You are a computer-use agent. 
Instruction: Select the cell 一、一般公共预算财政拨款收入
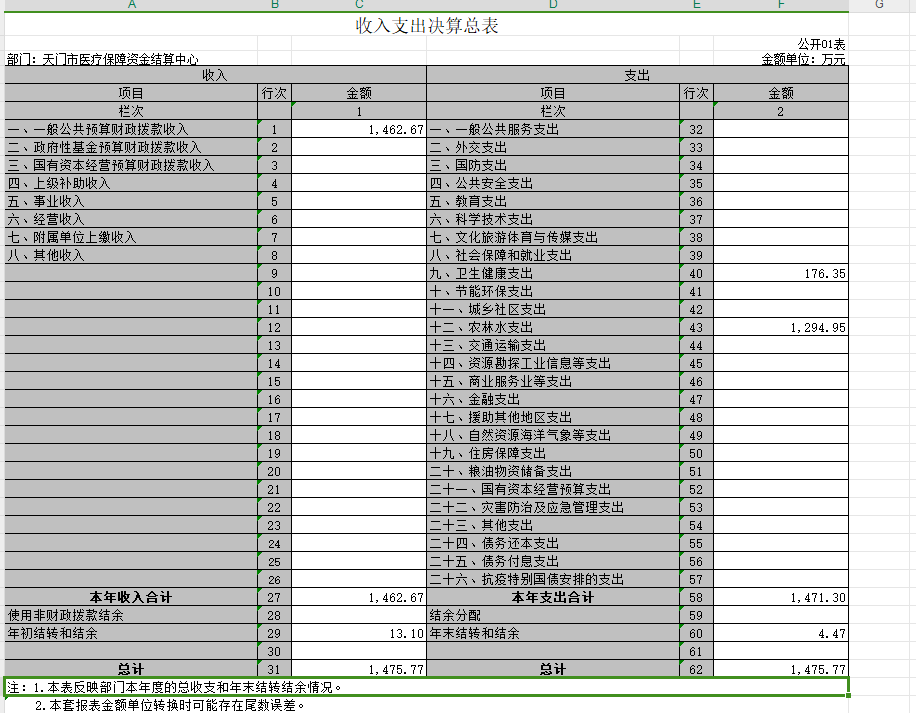tap(131, 129)
